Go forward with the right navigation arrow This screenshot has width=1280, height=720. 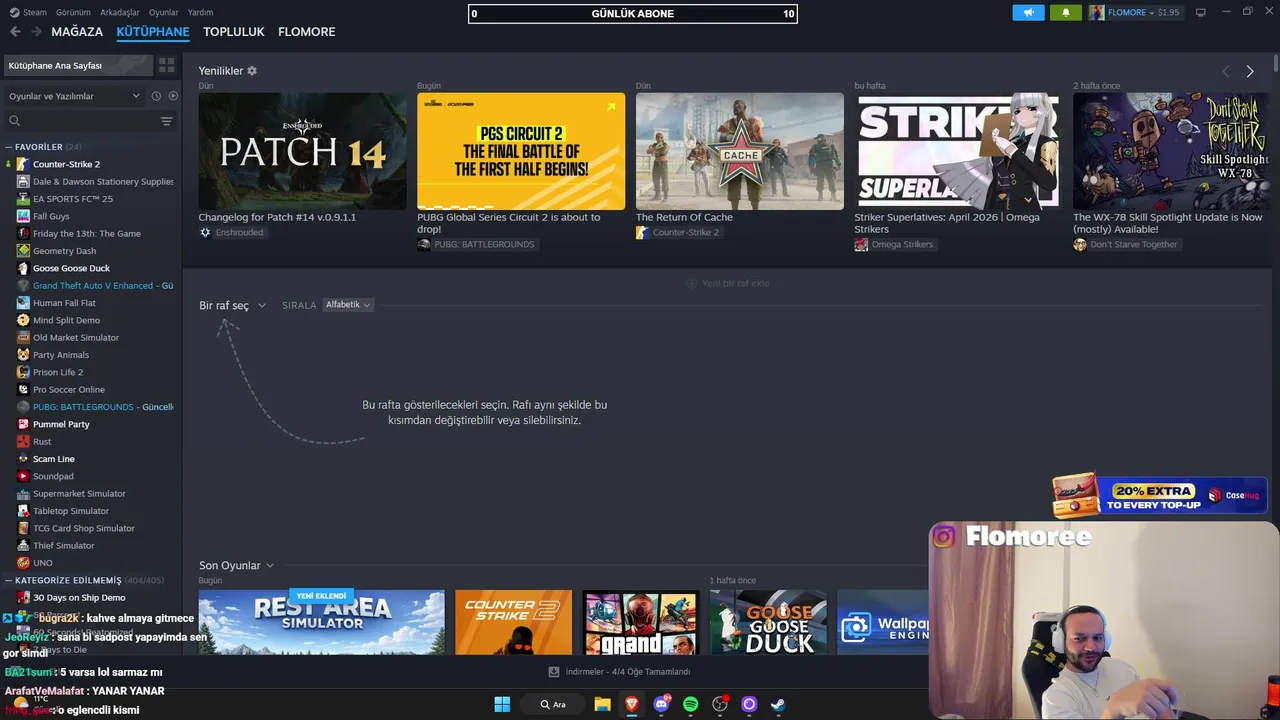[x=36, y=32]
